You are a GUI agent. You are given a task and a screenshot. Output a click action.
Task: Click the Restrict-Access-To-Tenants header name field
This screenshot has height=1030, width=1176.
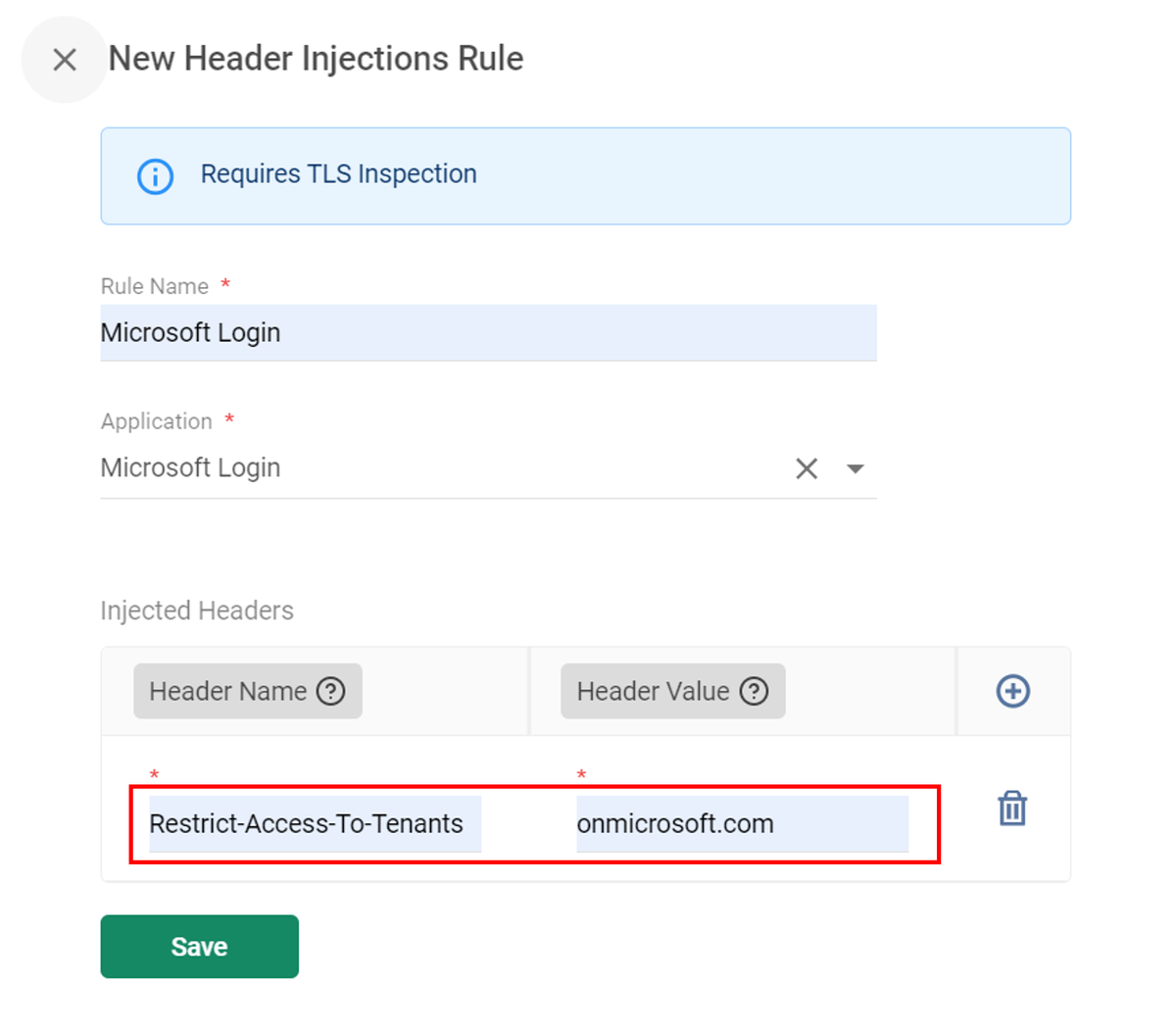(x=315, y=824)
